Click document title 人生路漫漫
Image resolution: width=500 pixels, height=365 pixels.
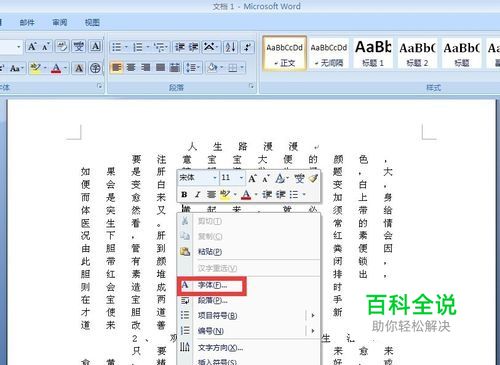pyautogui.click(x=243, y=146)
